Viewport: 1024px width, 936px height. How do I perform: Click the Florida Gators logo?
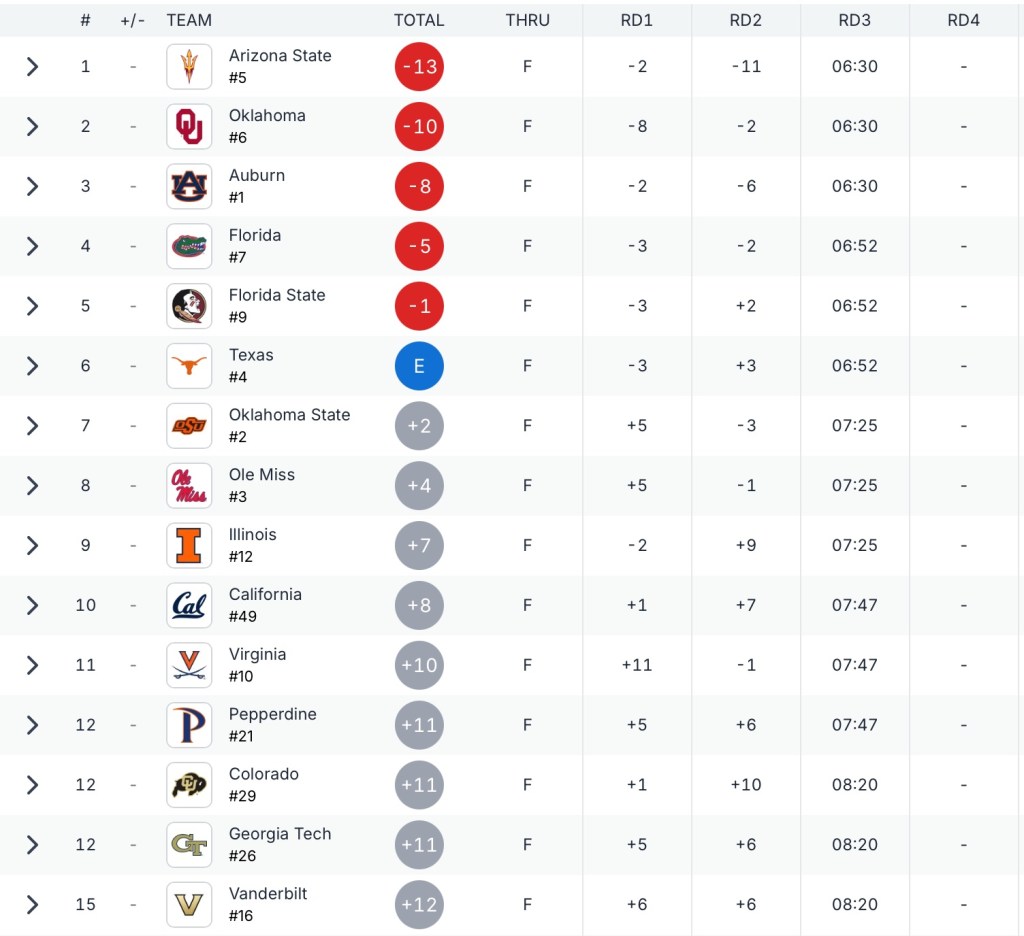(x=189, y=246)
